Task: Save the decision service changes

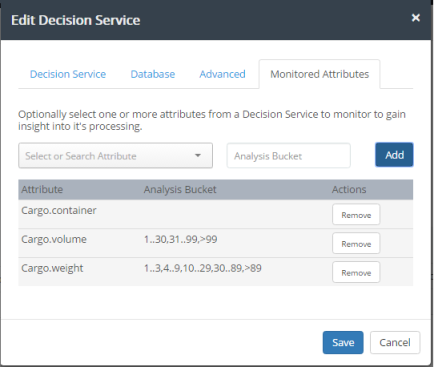Action: tap(343, 342)
